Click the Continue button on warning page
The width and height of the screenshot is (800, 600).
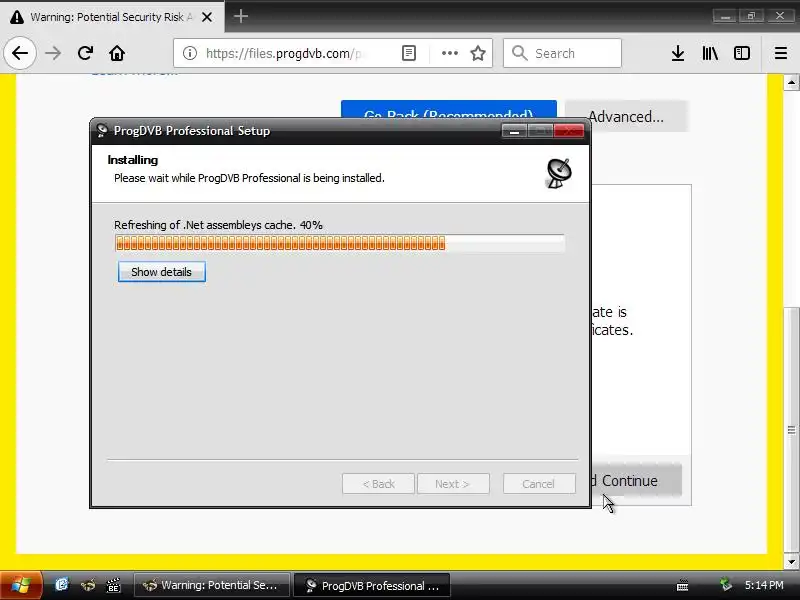click(636, 480)
